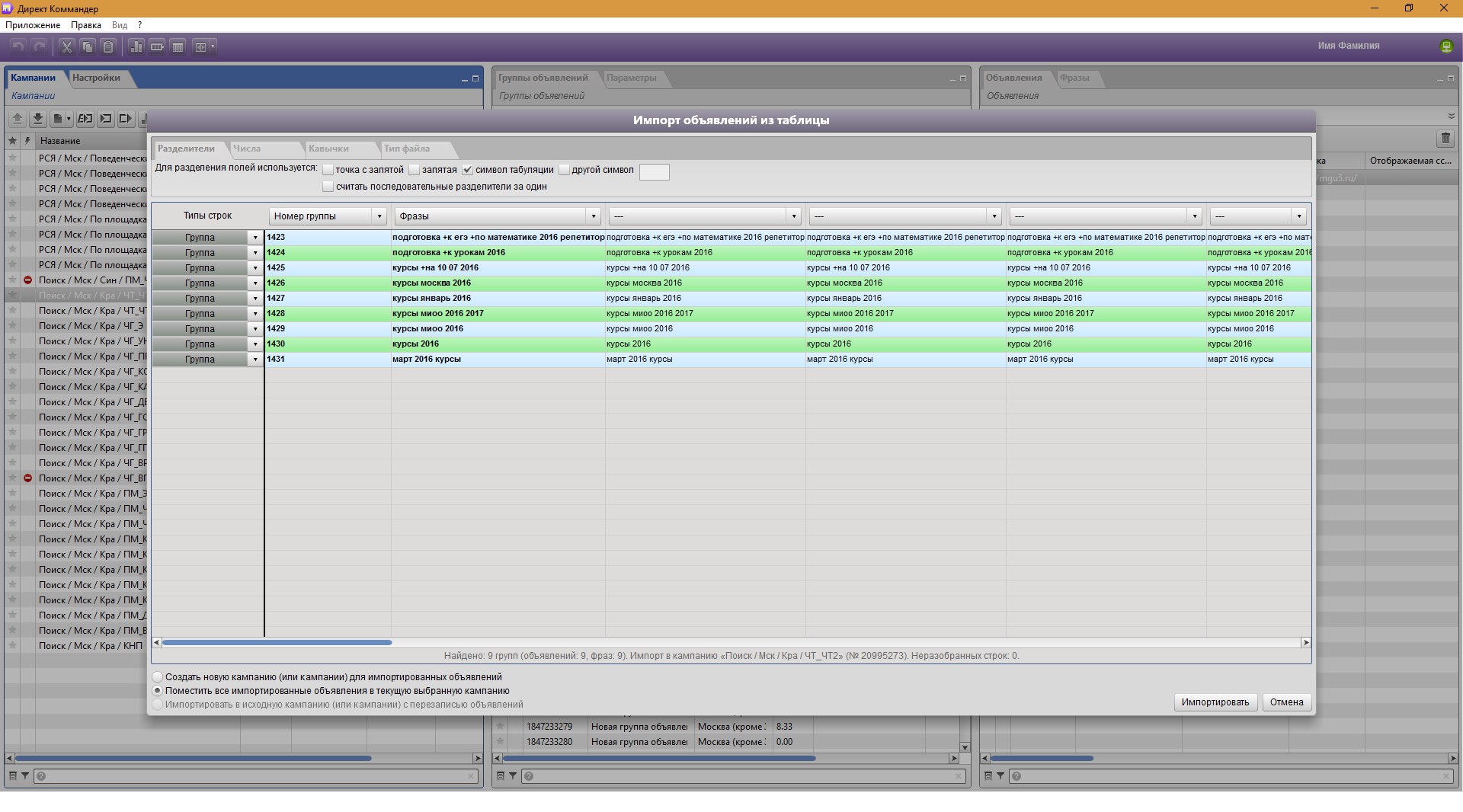Viewport: 1463px width, 812px height.
Task: Click the trash bin icon in Объявления panel
Action: coord(1445,139)
